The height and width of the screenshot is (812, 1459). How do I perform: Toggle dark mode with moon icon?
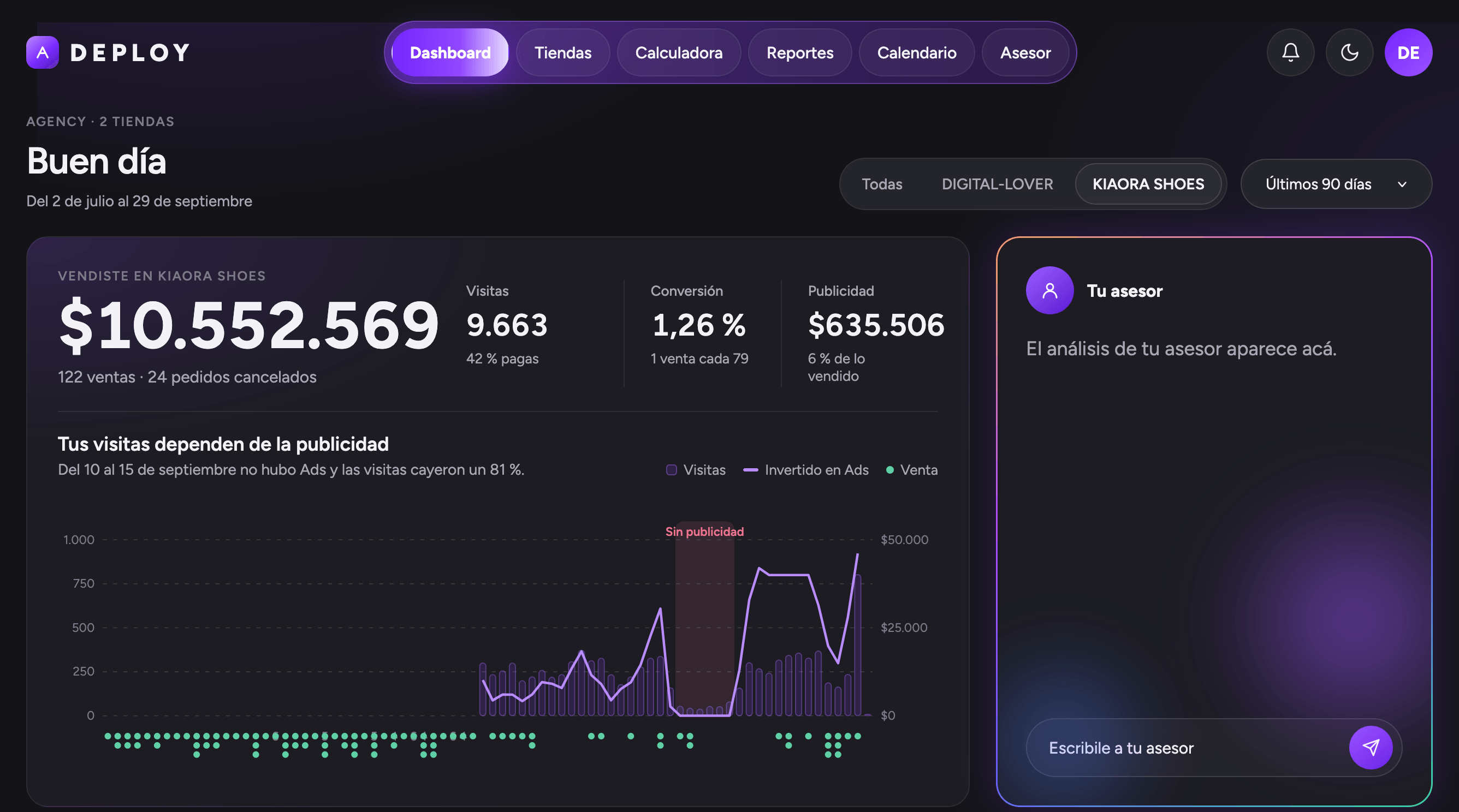1350,52
